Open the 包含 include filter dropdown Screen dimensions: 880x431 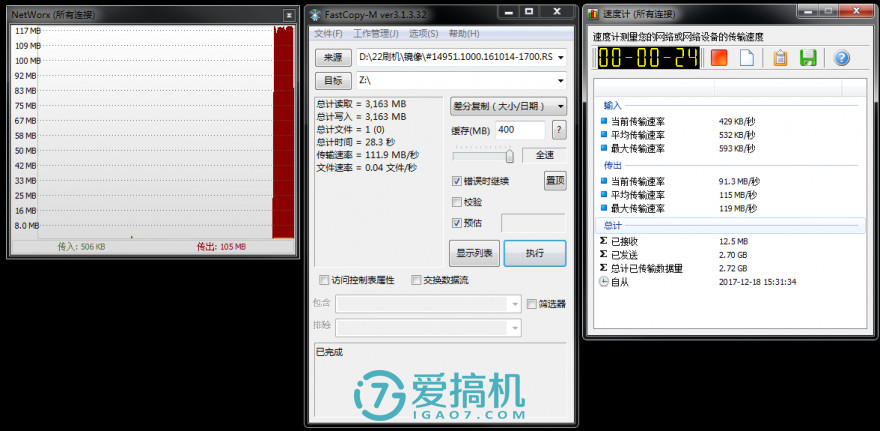coord(515,304)
